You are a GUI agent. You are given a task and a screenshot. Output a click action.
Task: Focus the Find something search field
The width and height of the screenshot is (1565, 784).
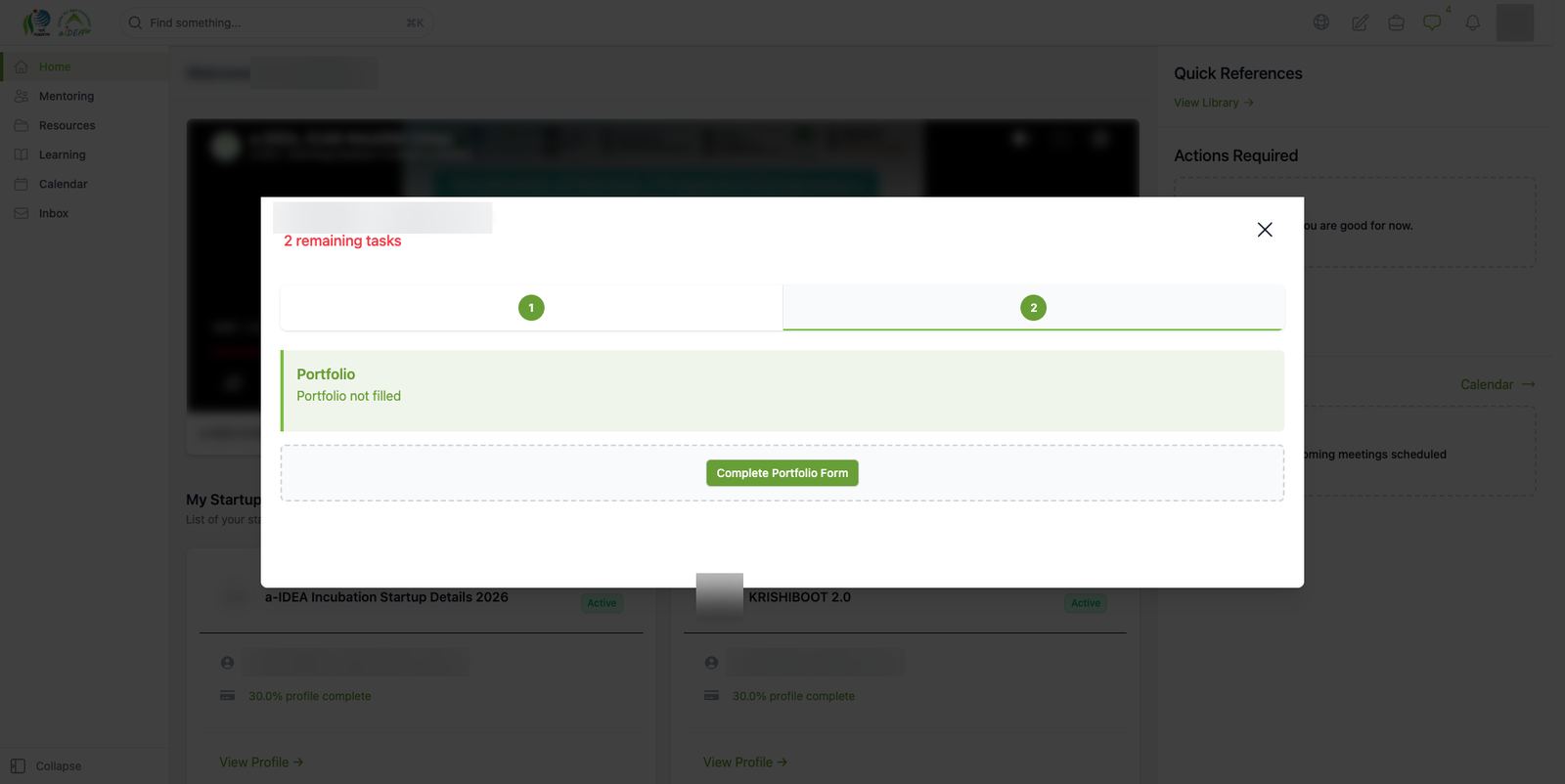tap(277, 22)
